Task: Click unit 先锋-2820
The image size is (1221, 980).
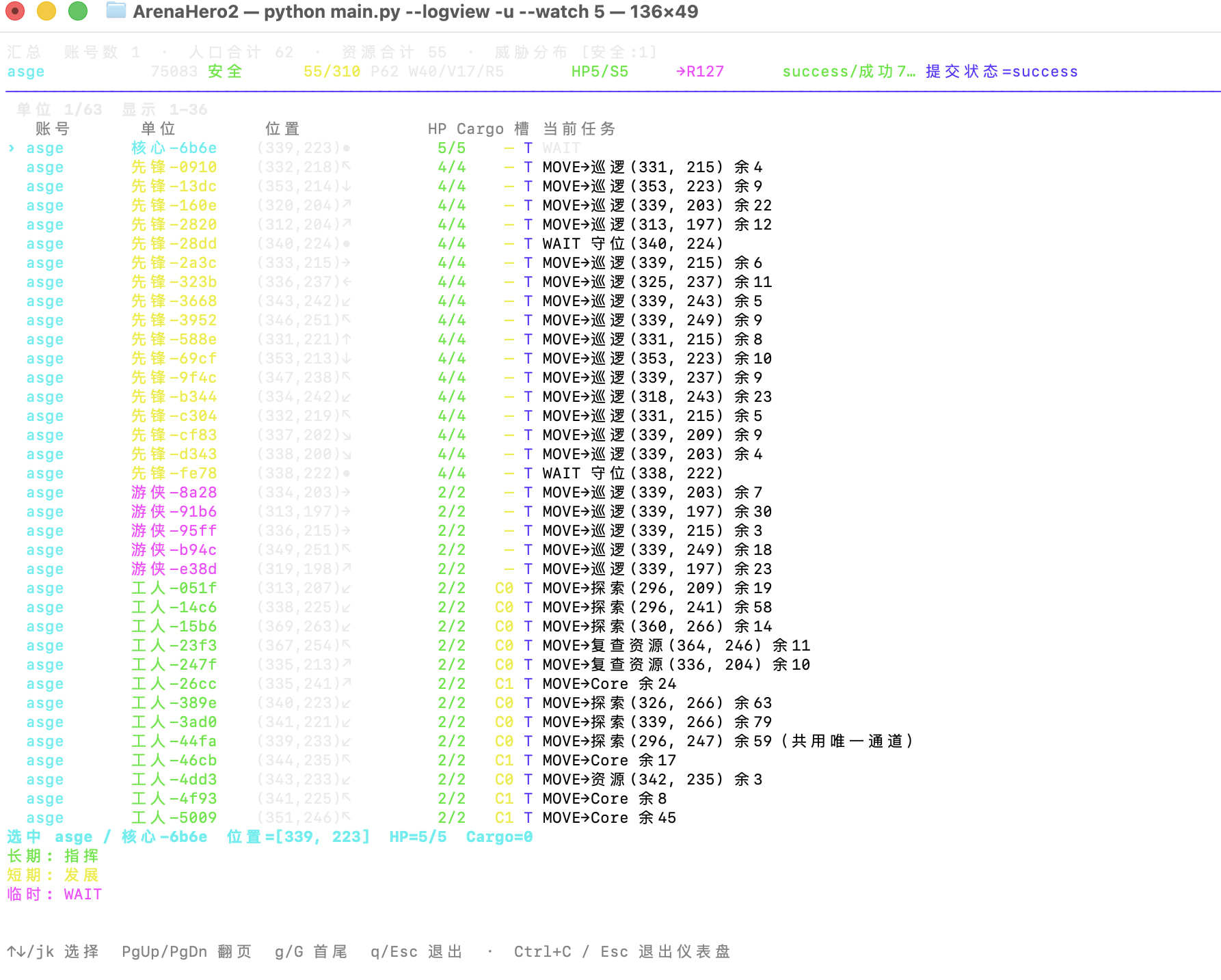Action: coord(174,224)
